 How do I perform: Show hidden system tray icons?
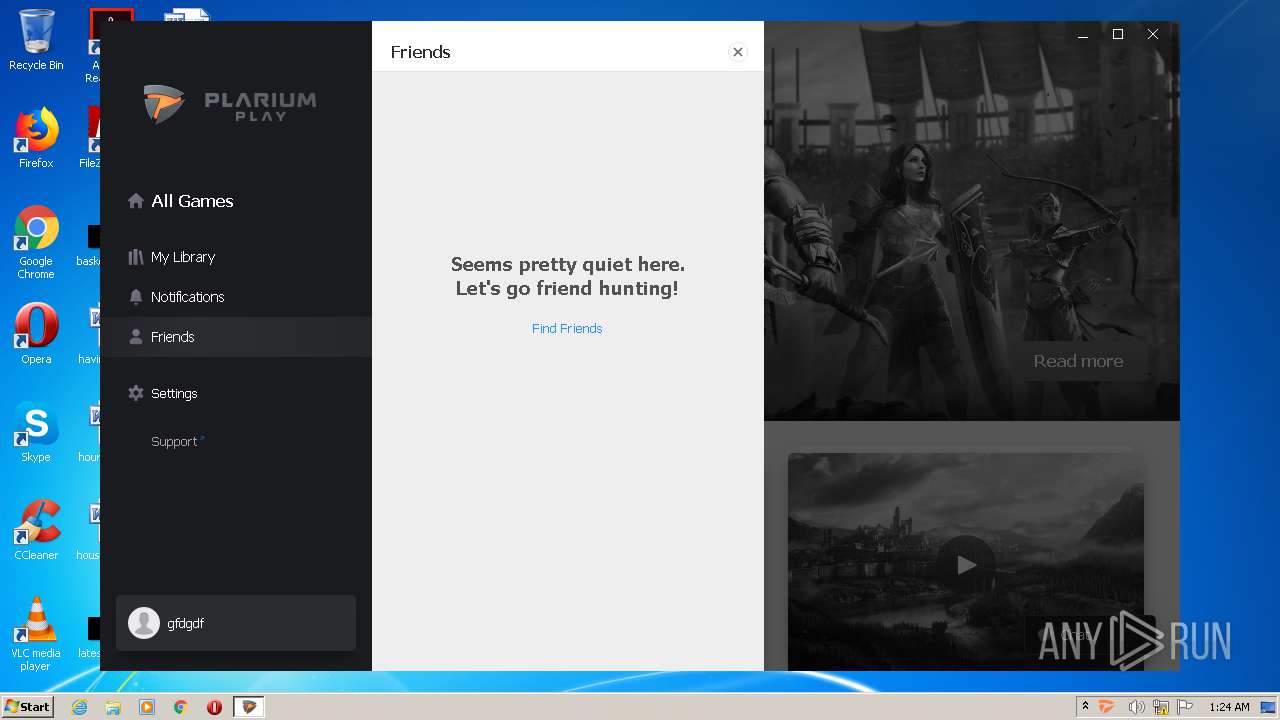click(x=1085, y=707)
